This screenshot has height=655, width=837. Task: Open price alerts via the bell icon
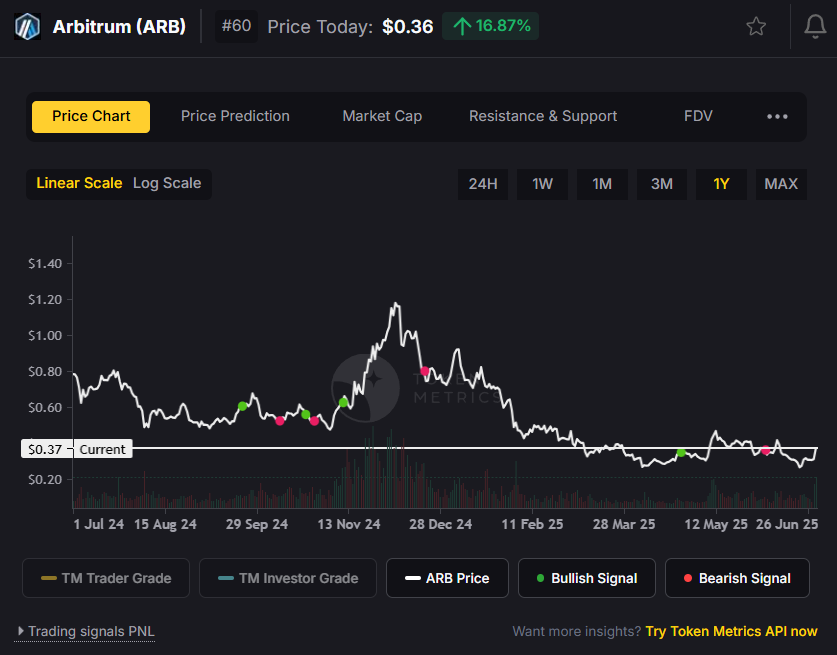point(815,26)
